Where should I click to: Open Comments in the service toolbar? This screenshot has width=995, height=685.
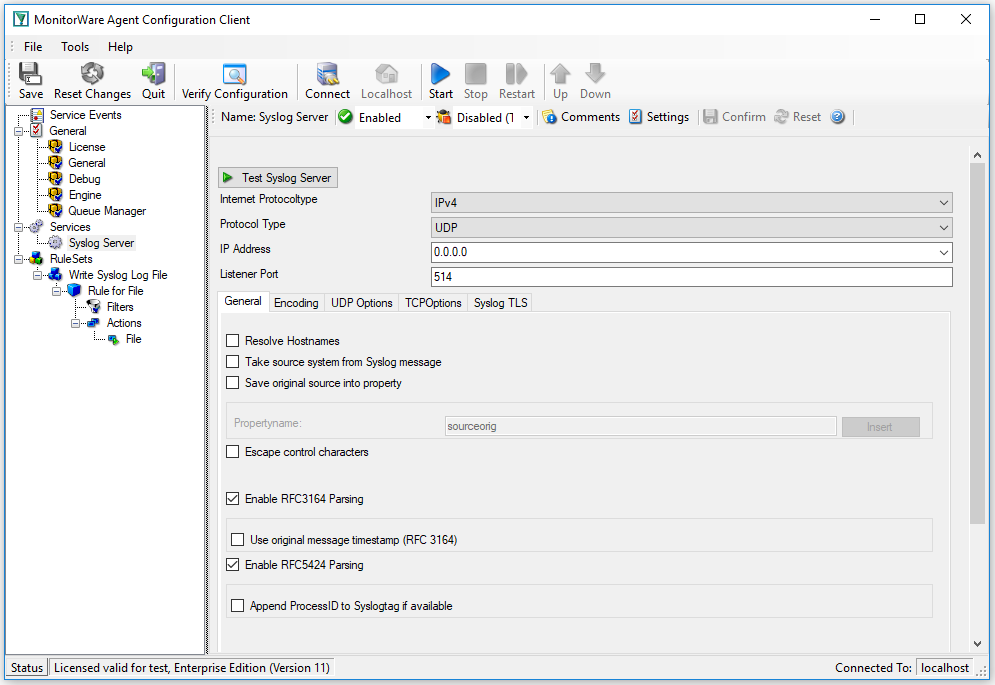581,117
